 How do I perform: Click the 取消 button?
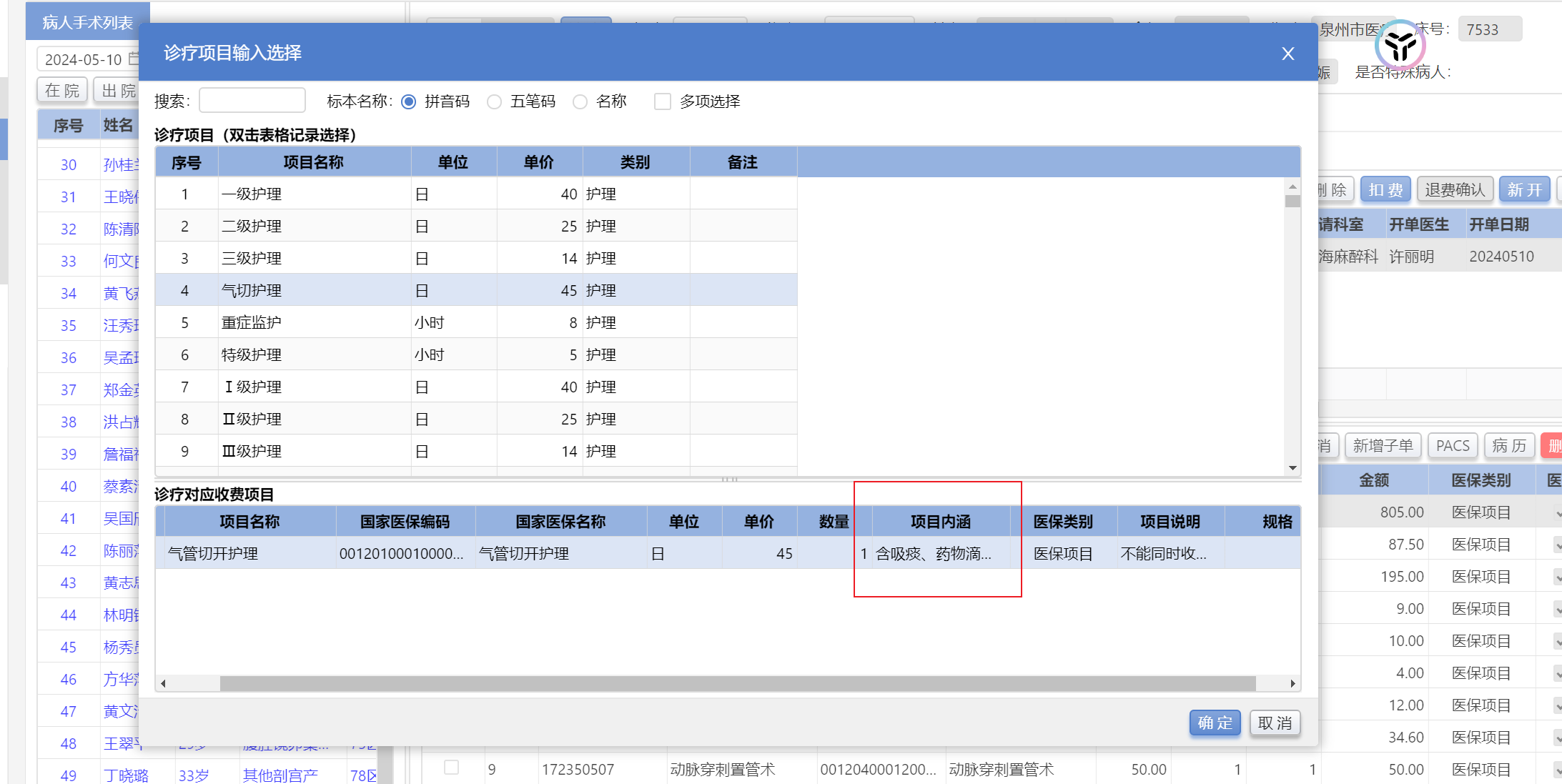click(1275, 723)
